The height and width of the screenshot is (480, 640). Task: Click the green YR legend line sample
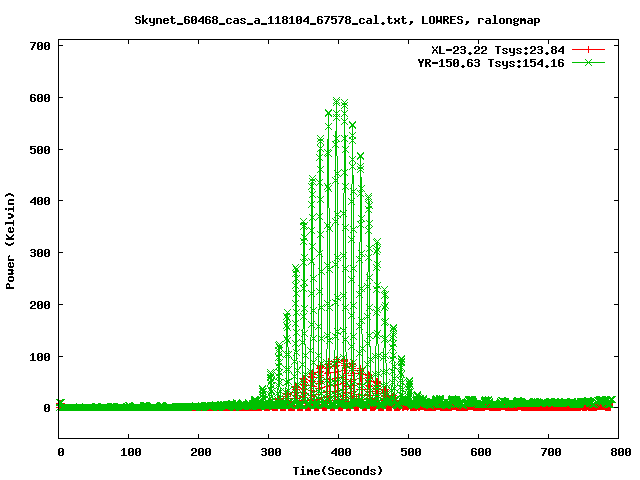(x=588, y=62)
